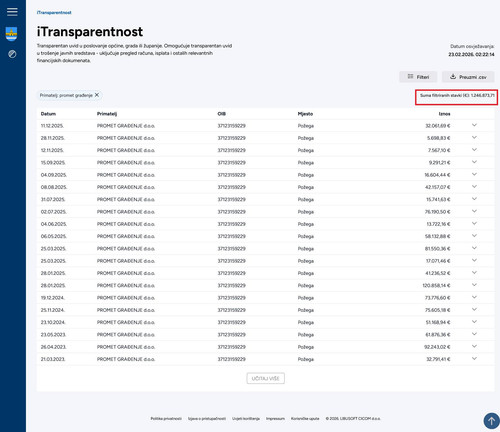
Task: Expand the 04.09.2025 payment row
Action: [x=474, y=175]
